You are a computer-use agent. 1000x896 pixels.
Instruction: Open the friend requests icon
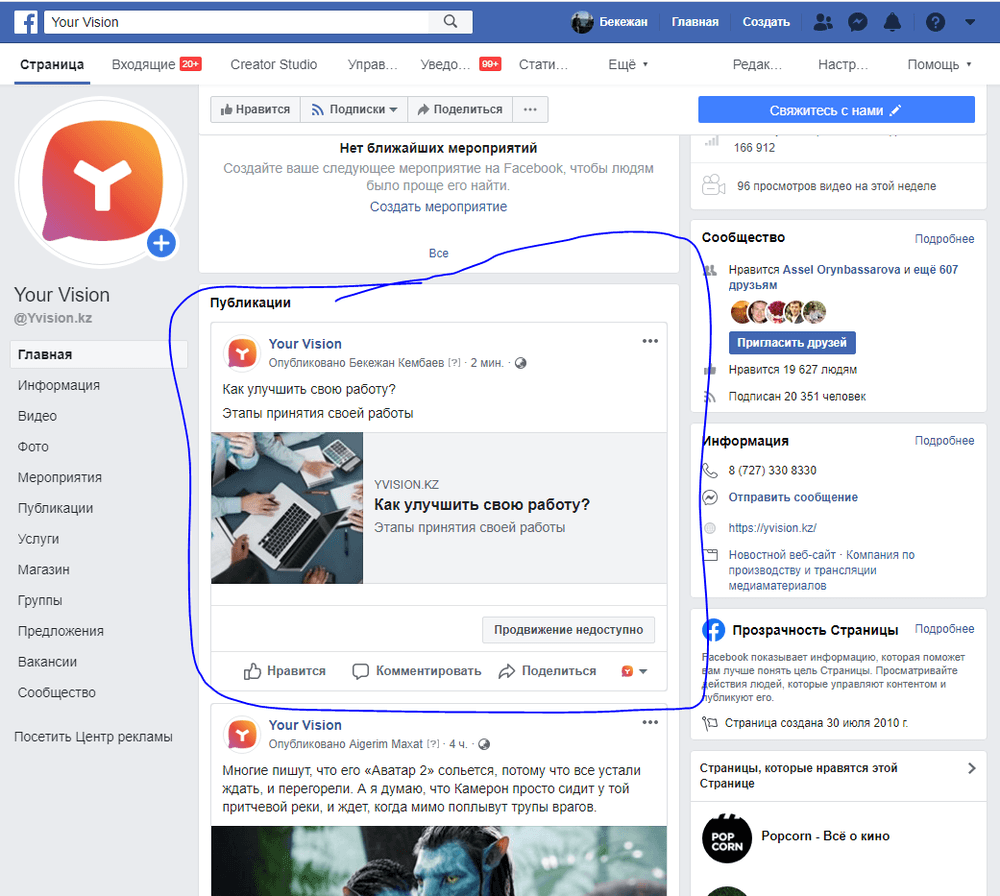tap(823, 22)
